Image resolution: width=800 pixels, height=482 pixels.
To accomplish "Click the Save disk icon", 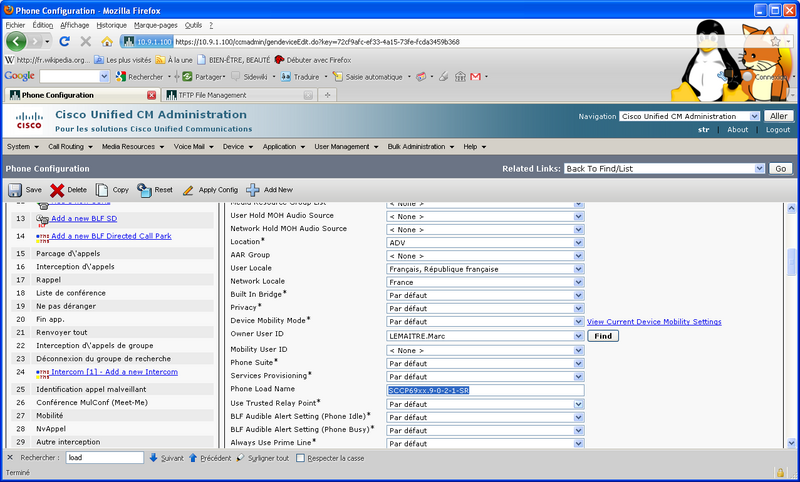I will [x=15, y=189].
